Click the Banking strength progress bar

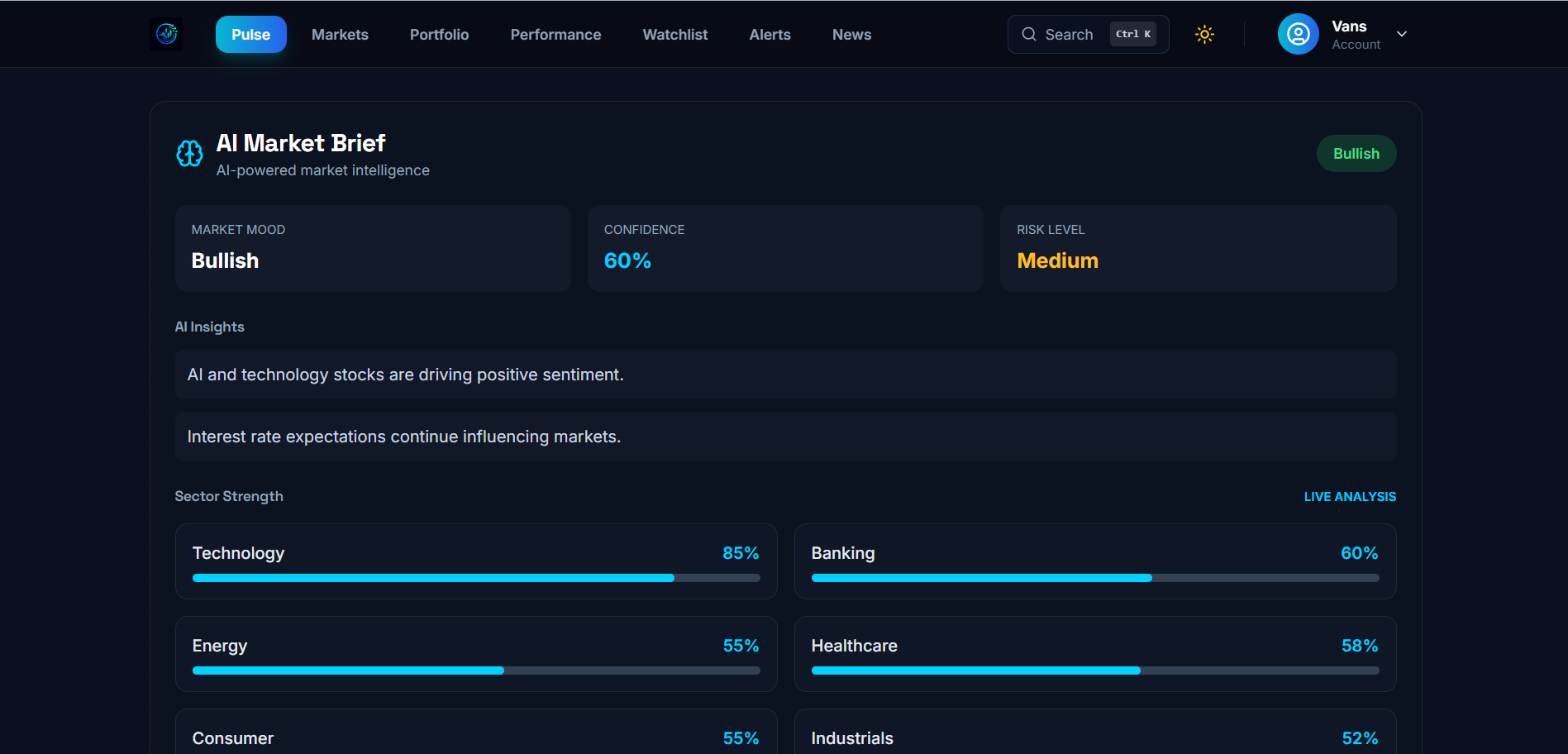(1095, 578)
